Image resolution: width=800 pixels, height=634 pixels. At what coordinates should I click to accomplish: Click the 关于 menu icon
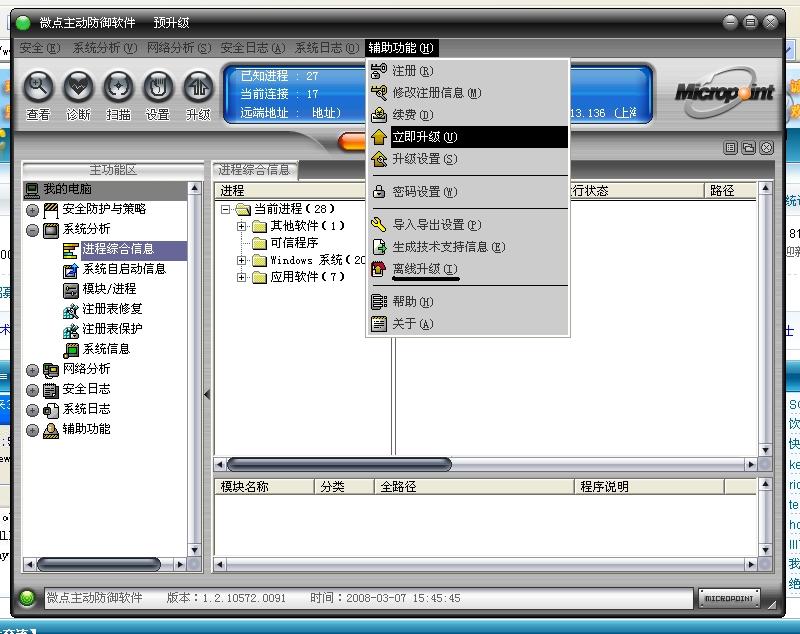click(x=379, y=323)
